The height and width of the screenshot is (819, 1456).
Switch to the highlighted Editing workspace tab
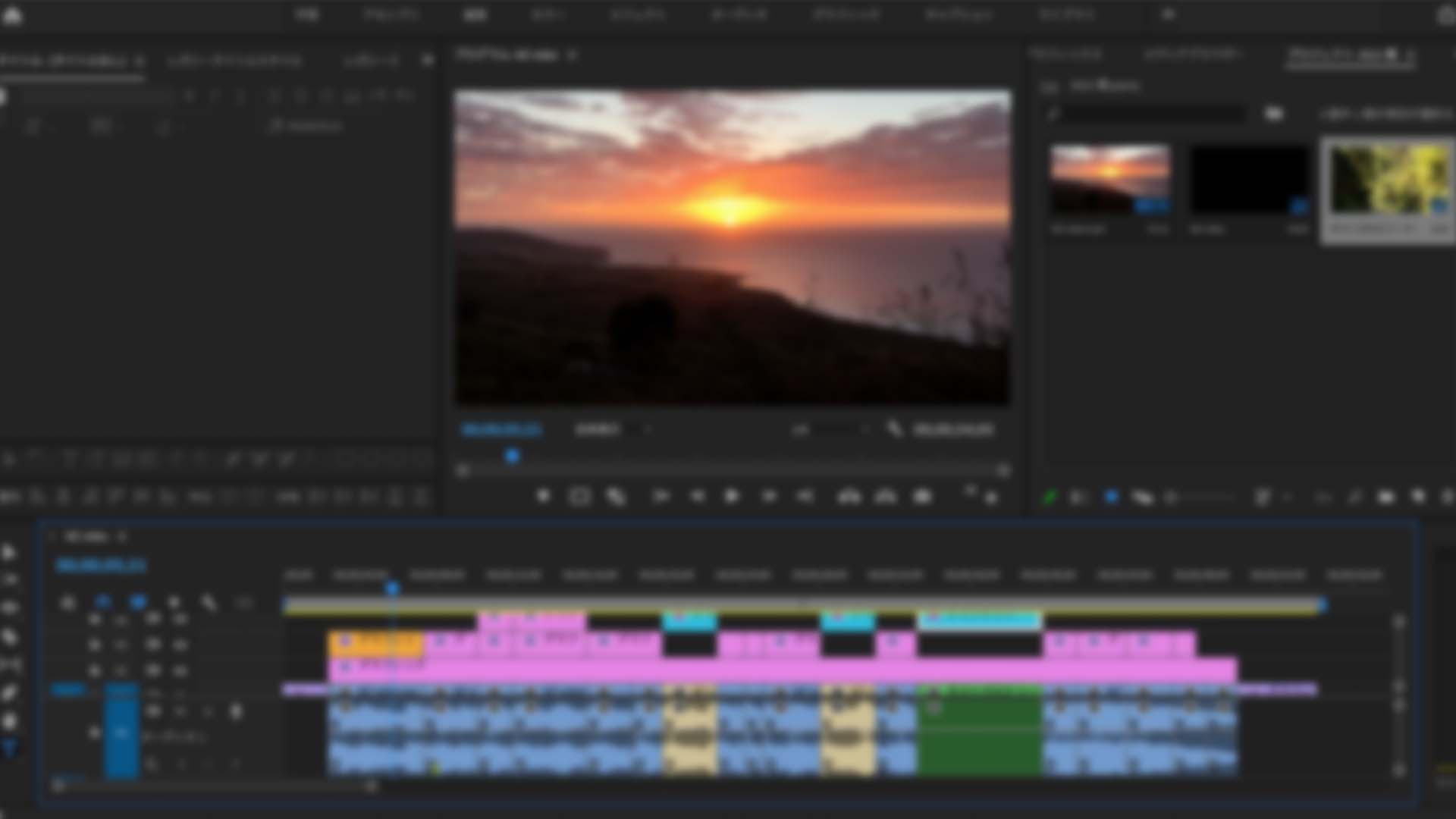point(475,14)
